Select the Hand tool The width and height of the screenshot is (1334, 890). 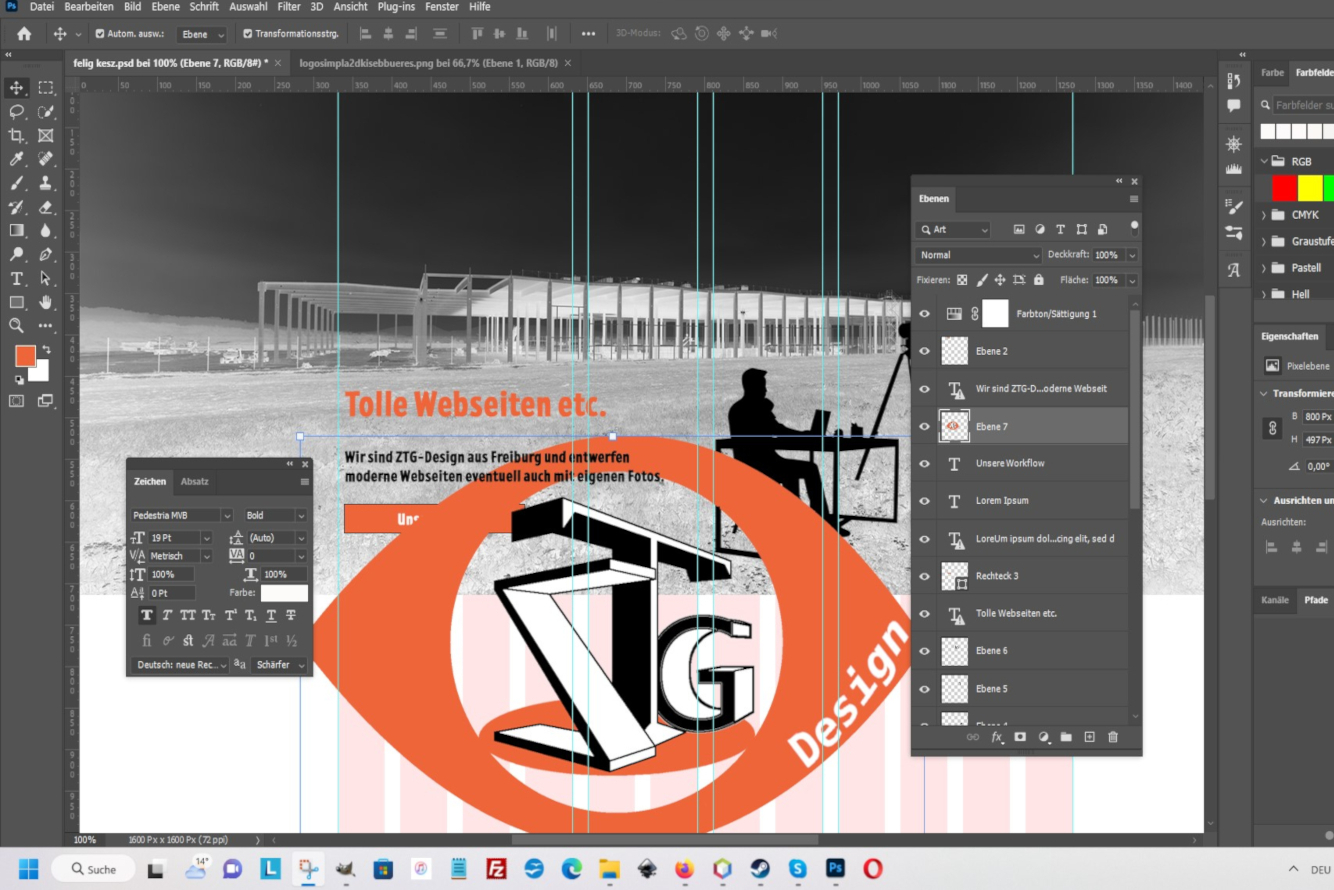click(45, 302)
